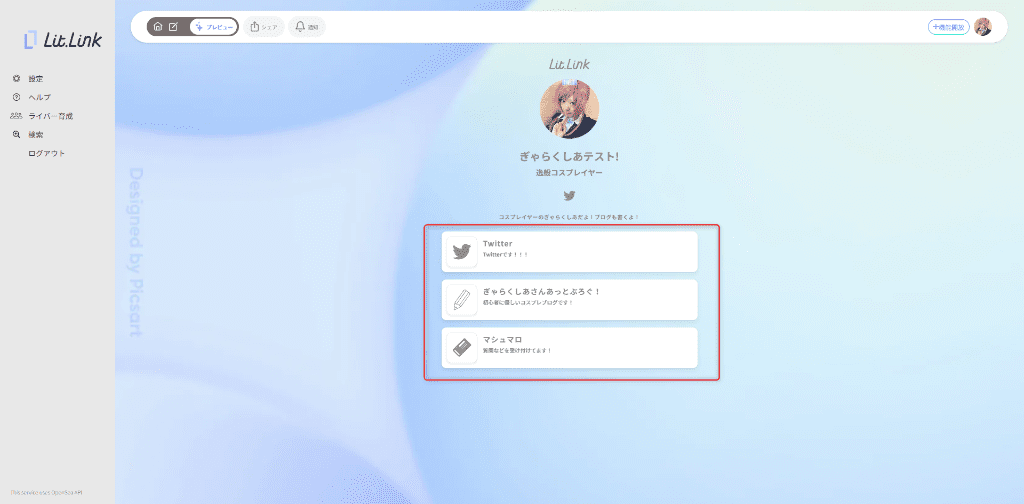
Task: Open ヘルプ help in the sidebar
Action: tap(39, 97)
